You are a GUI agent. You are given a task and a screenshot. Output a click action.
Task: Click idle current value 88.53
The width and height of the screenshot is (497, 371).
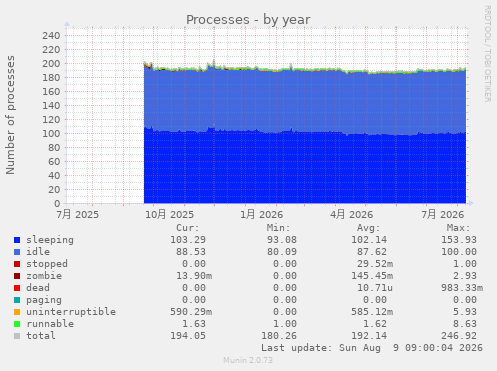[191, 252]
